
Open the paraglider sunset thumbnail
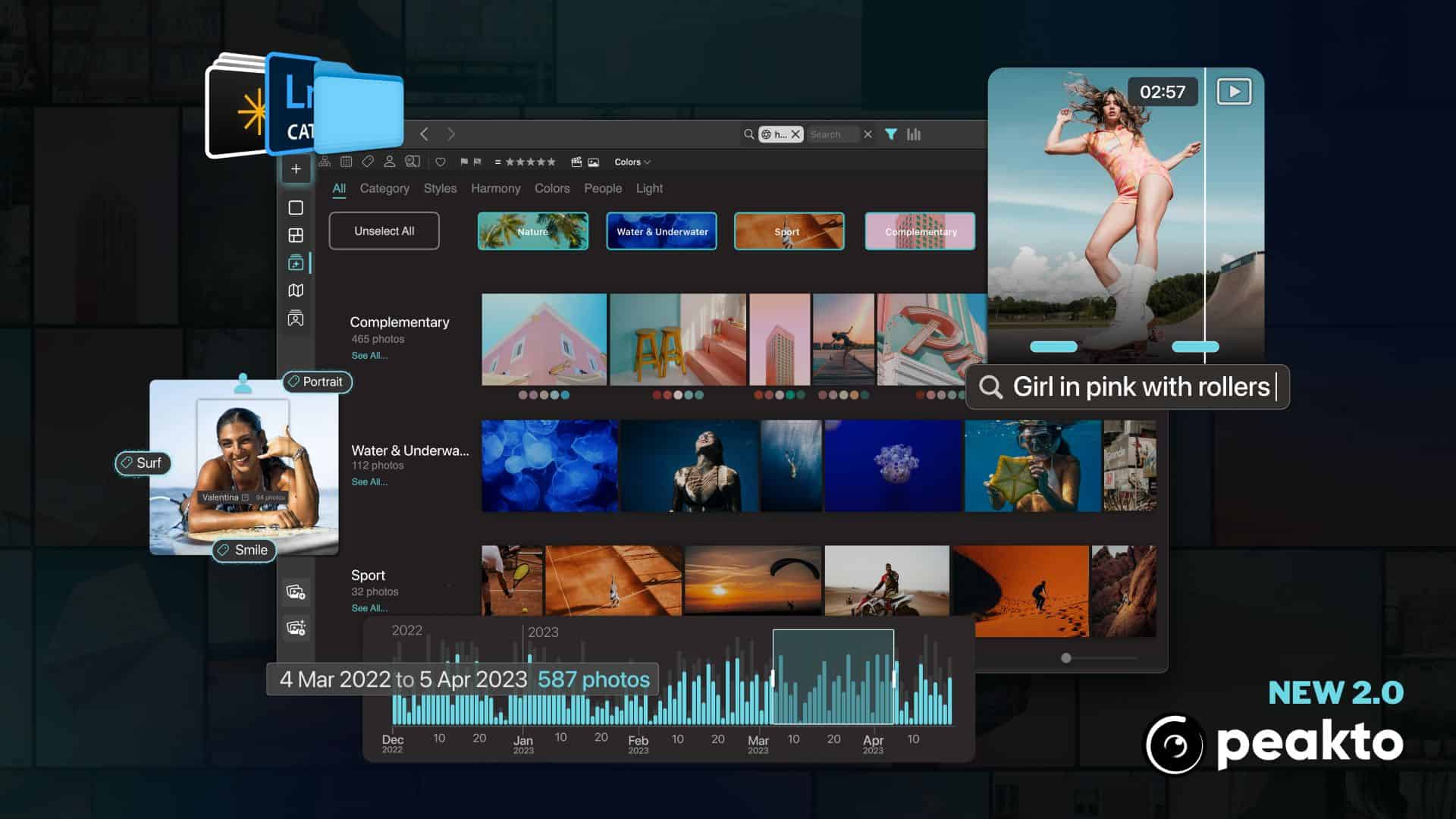tap(753, 580)
